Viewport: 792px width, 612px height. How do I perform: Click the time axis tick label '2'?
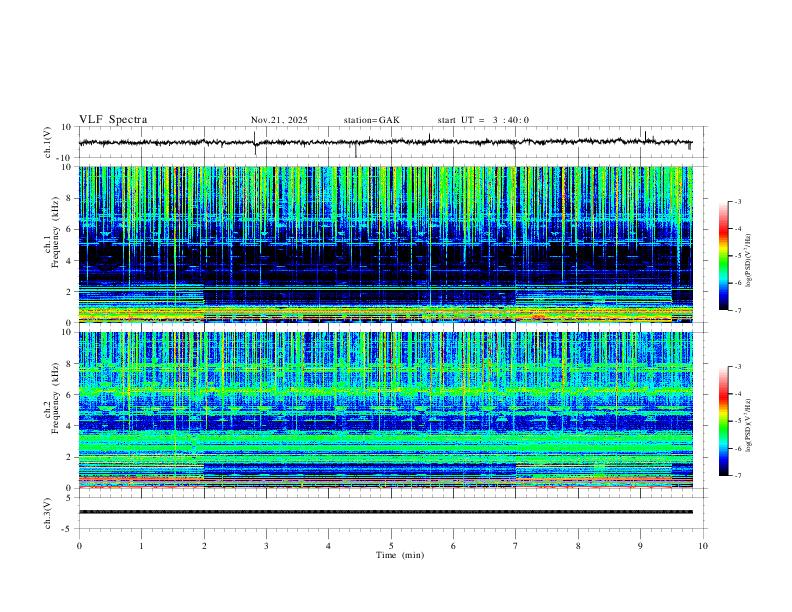coord(204,546)
